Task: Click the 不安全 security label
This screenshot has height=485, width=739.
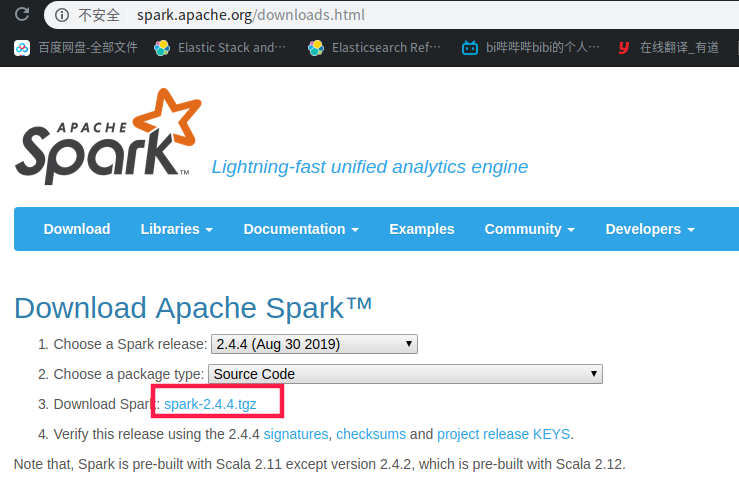Action: tap(99, 15)
